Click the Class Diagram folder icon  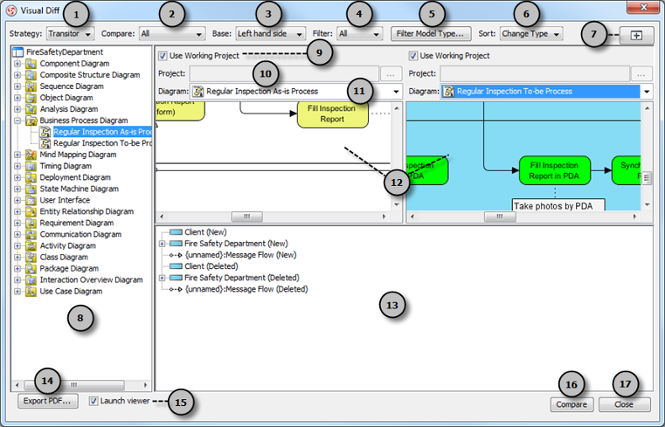coord(31,257)
